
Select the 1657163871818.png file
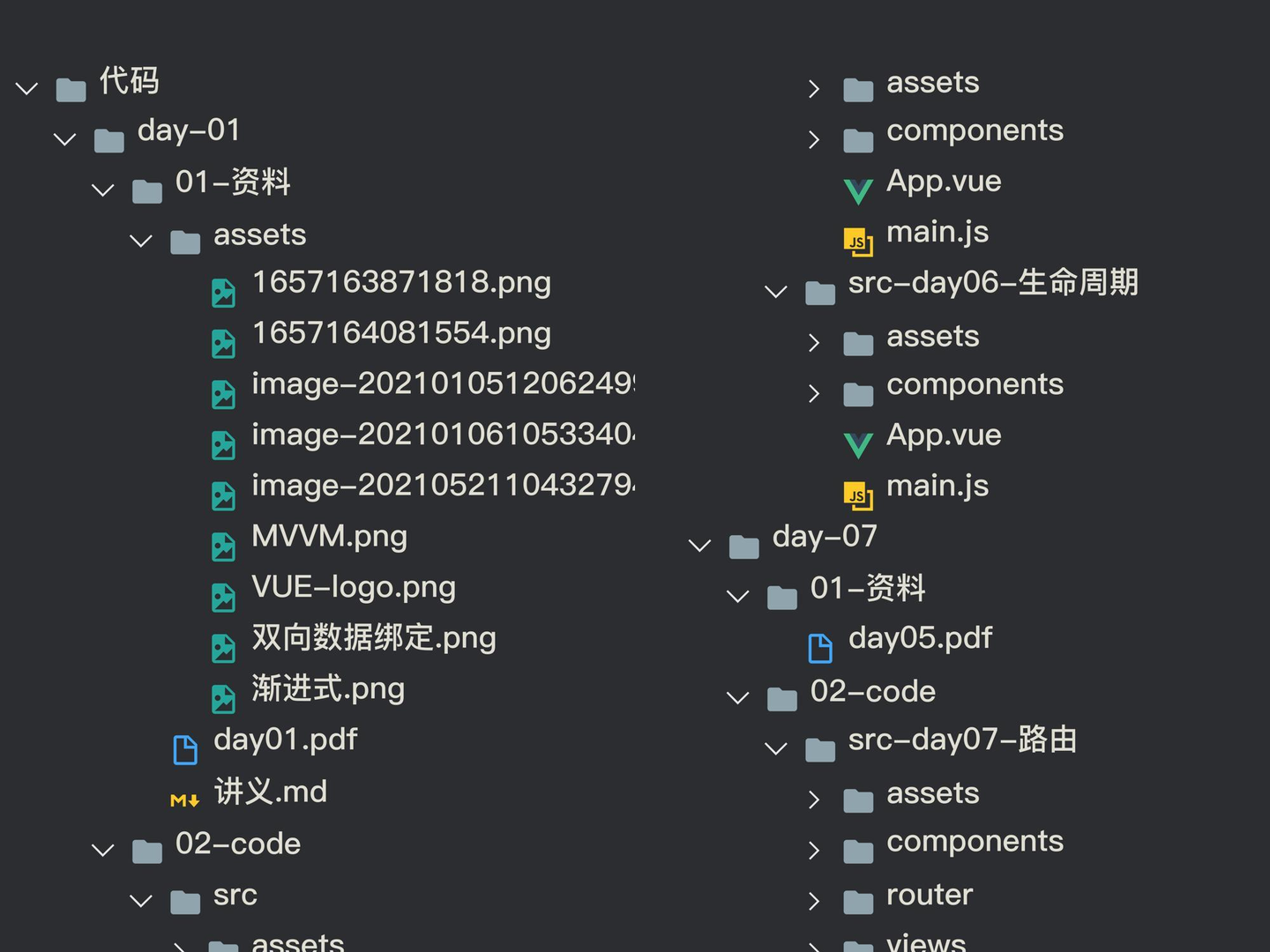(x=402, y=282)
